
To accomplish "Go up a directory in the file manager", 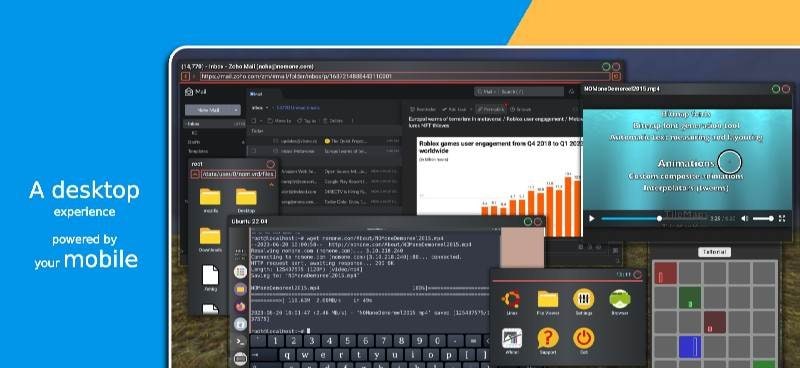I will (195, 174).
